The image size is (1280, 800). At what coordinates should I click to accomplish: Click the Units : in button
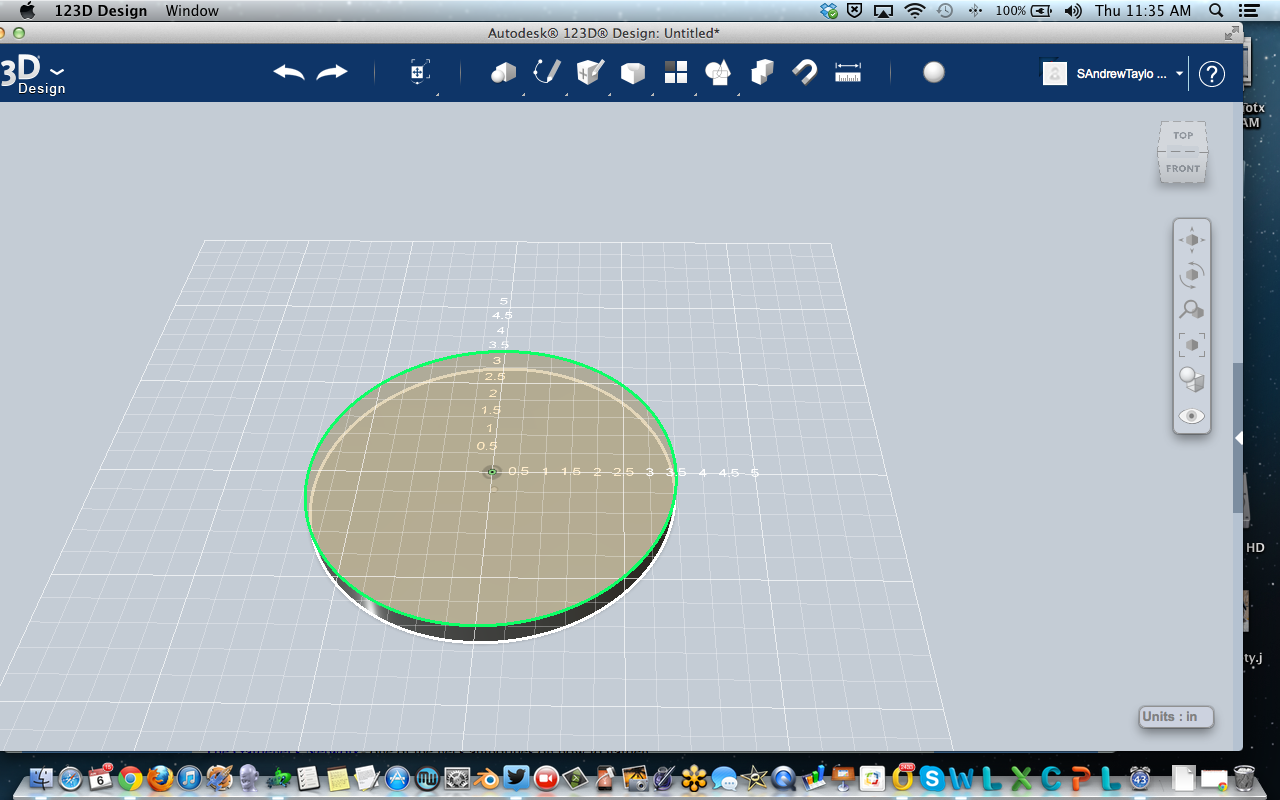1175,717
